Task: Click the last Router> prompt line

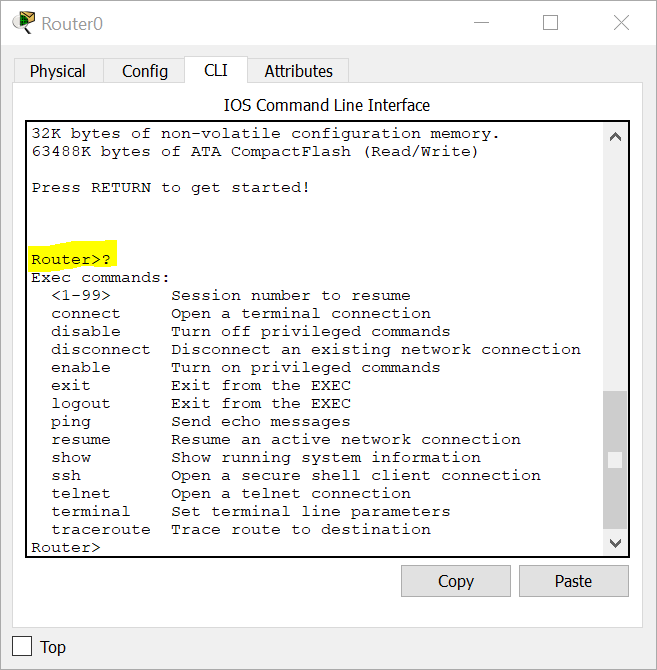Action: click(x=66, y=547)
